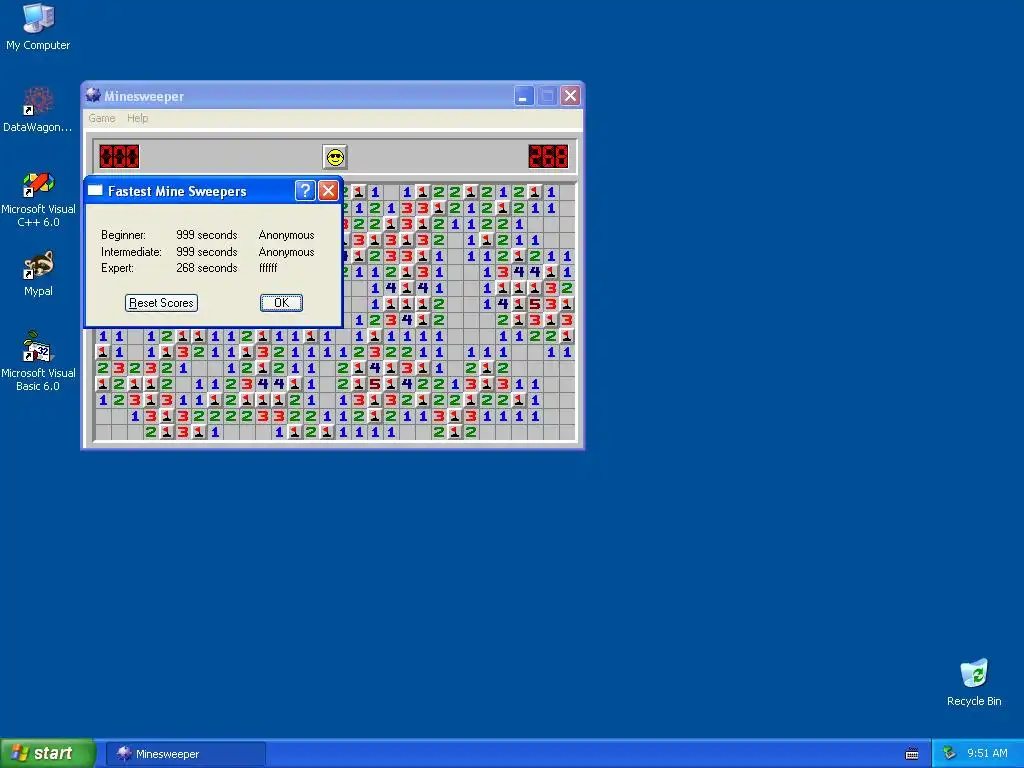The height and width of the screenshot is (768, 1024).
Task: Click the system tray icon beside the clock
Action: click(x=949, y=753)
